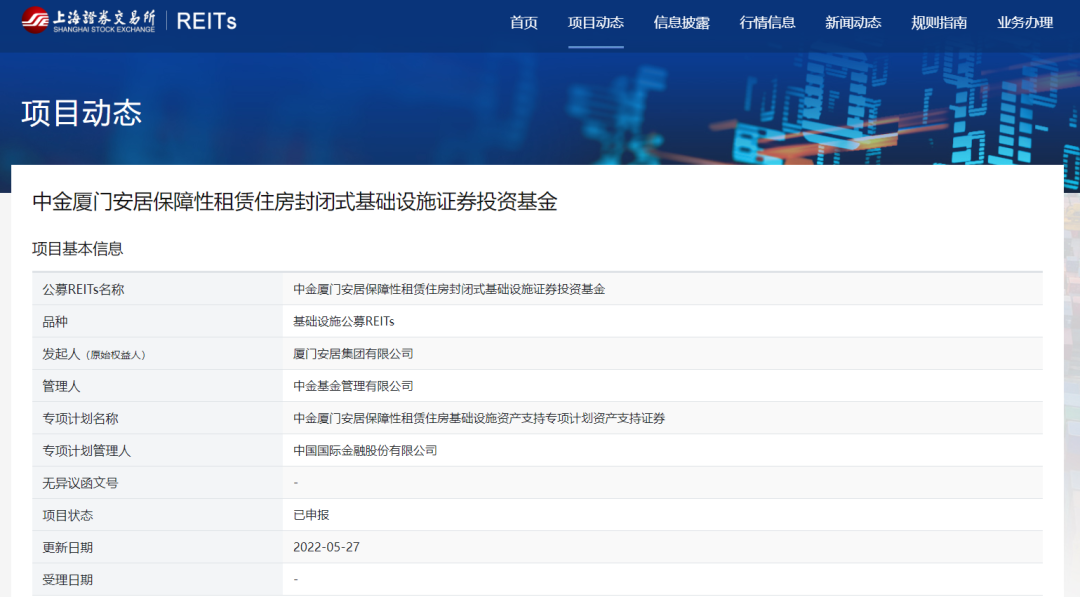
Task: Select the value 中国国际金融股份有限公司
Action: (x=365, y=451)
